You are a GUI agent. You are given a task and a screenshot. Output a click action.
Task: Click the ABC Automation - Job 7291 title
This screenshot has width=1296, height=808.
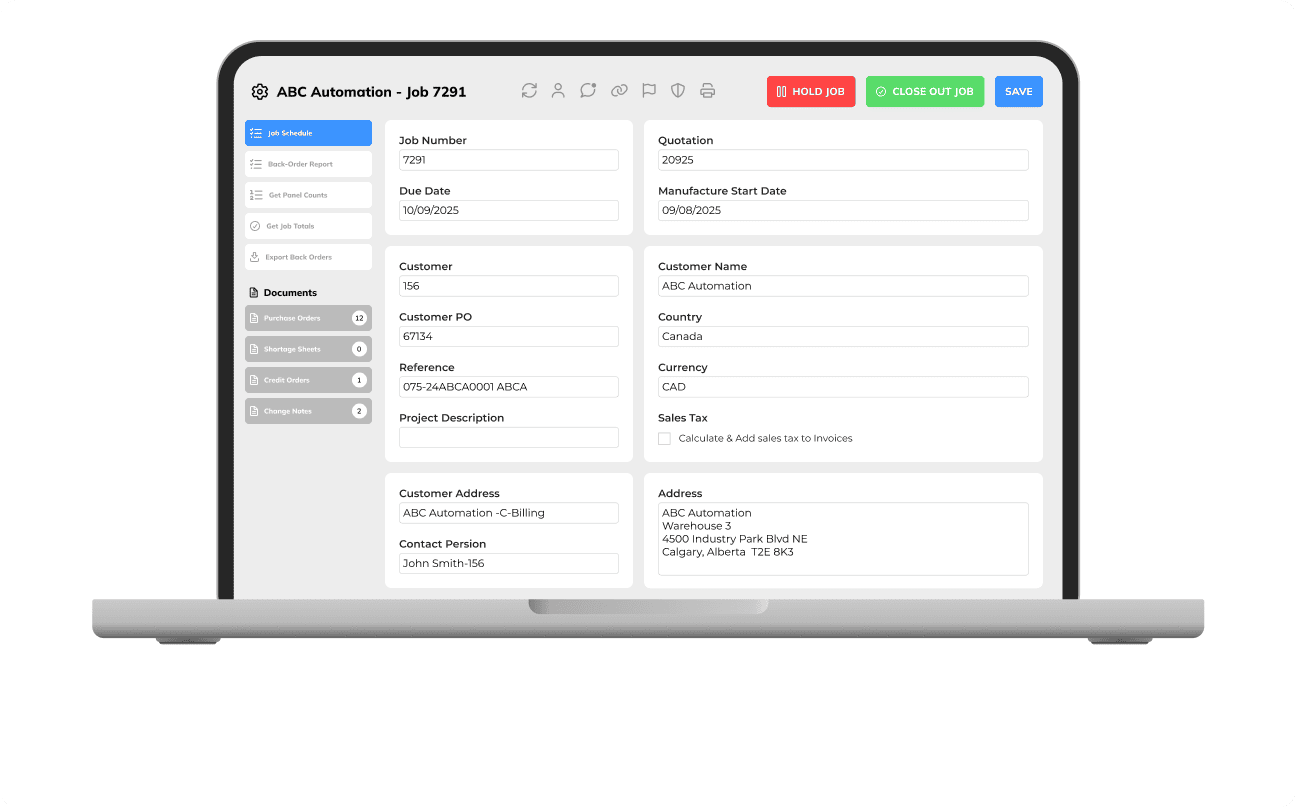(x=371, y=92)
